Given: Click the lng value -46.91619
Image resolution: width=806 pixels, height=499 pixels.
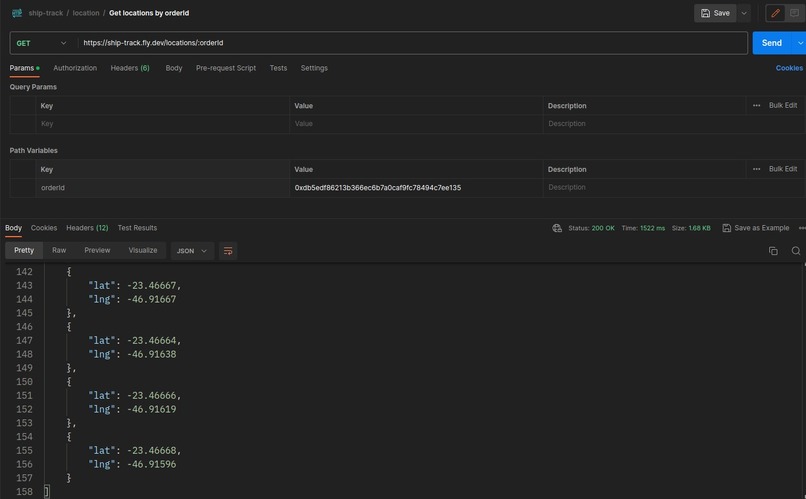Looking at the screenshot, I should pyautogui.click(x=152, y=409).
